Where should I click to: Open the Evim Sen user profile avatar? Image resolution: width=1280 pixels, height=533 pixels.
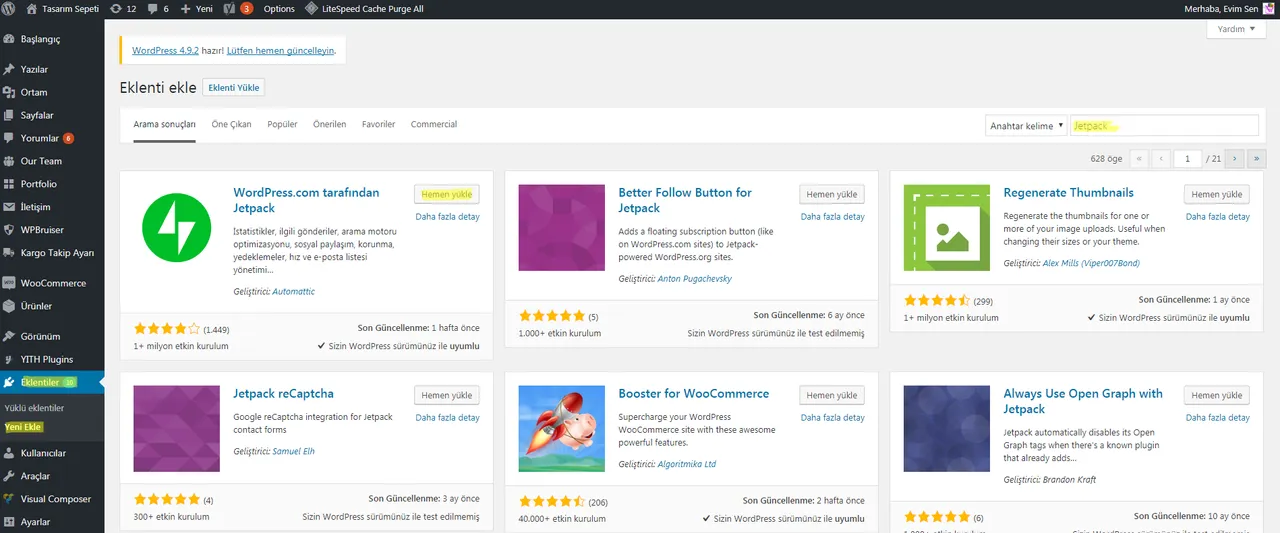(1268, 8)
